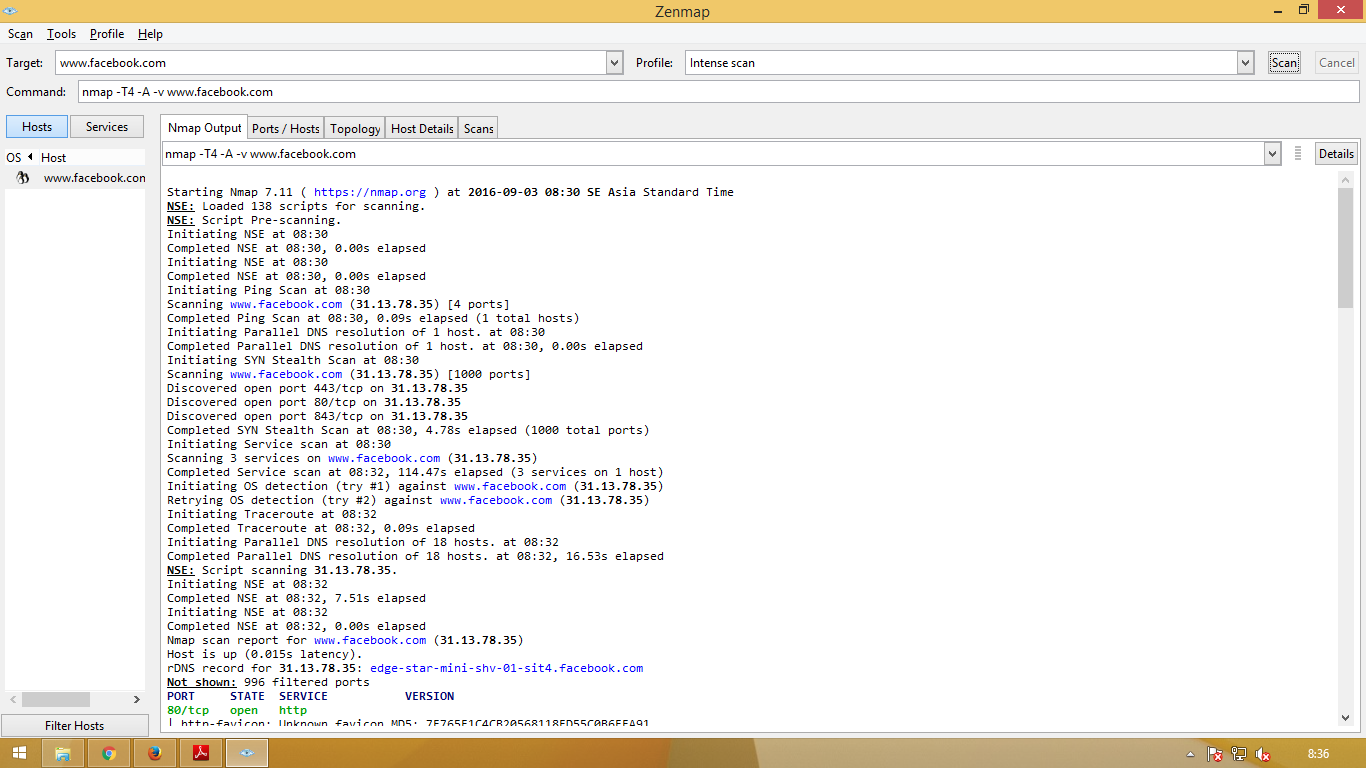Follow the https://nmap.org link
The height and width of the screenshot is (768, 1366).
[x=370, y=192]
